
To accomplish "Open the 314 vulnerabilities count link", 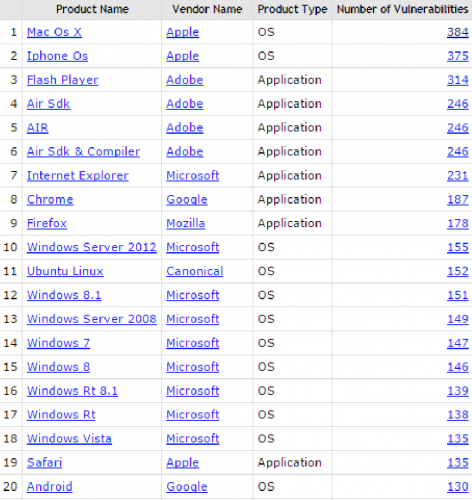I will [x=458, y=80].
